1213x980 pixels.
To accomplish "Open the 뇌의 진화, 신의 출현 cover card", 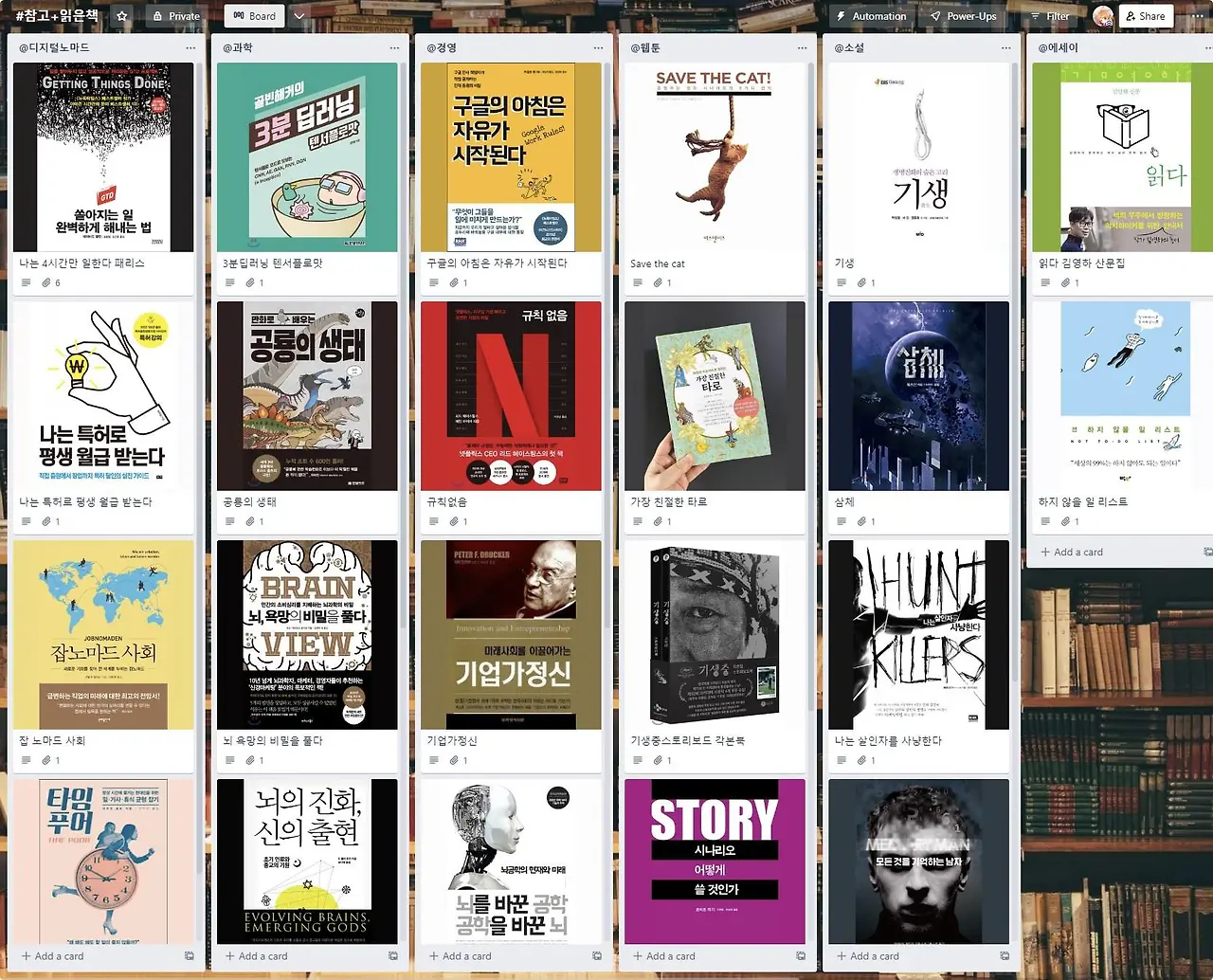I will click(307, 862).
